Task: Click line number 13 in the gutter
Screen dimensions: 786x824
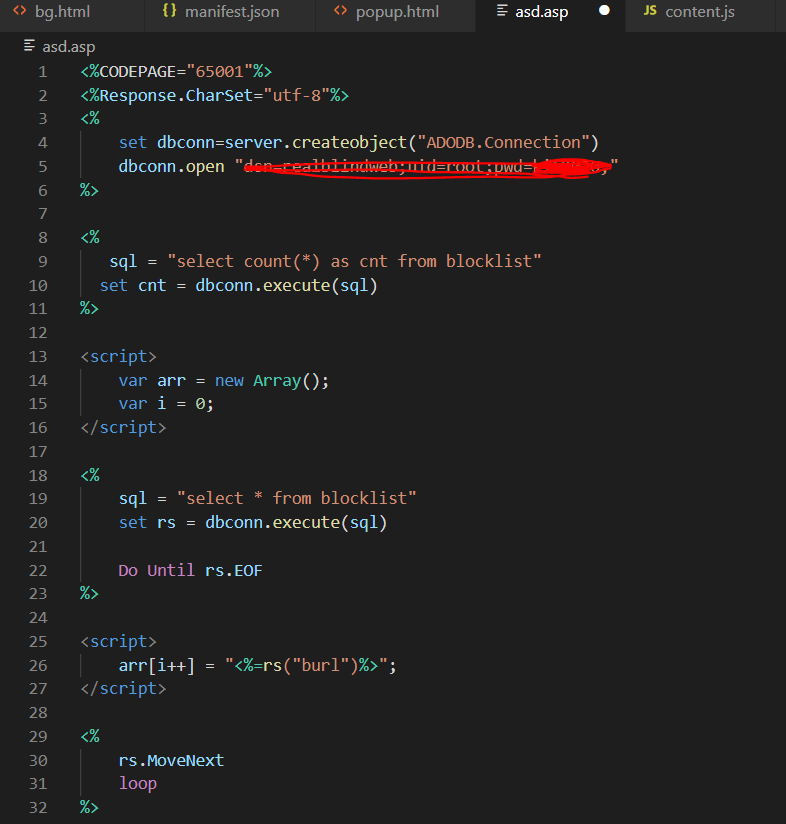Action: click(x=38, y=356)
